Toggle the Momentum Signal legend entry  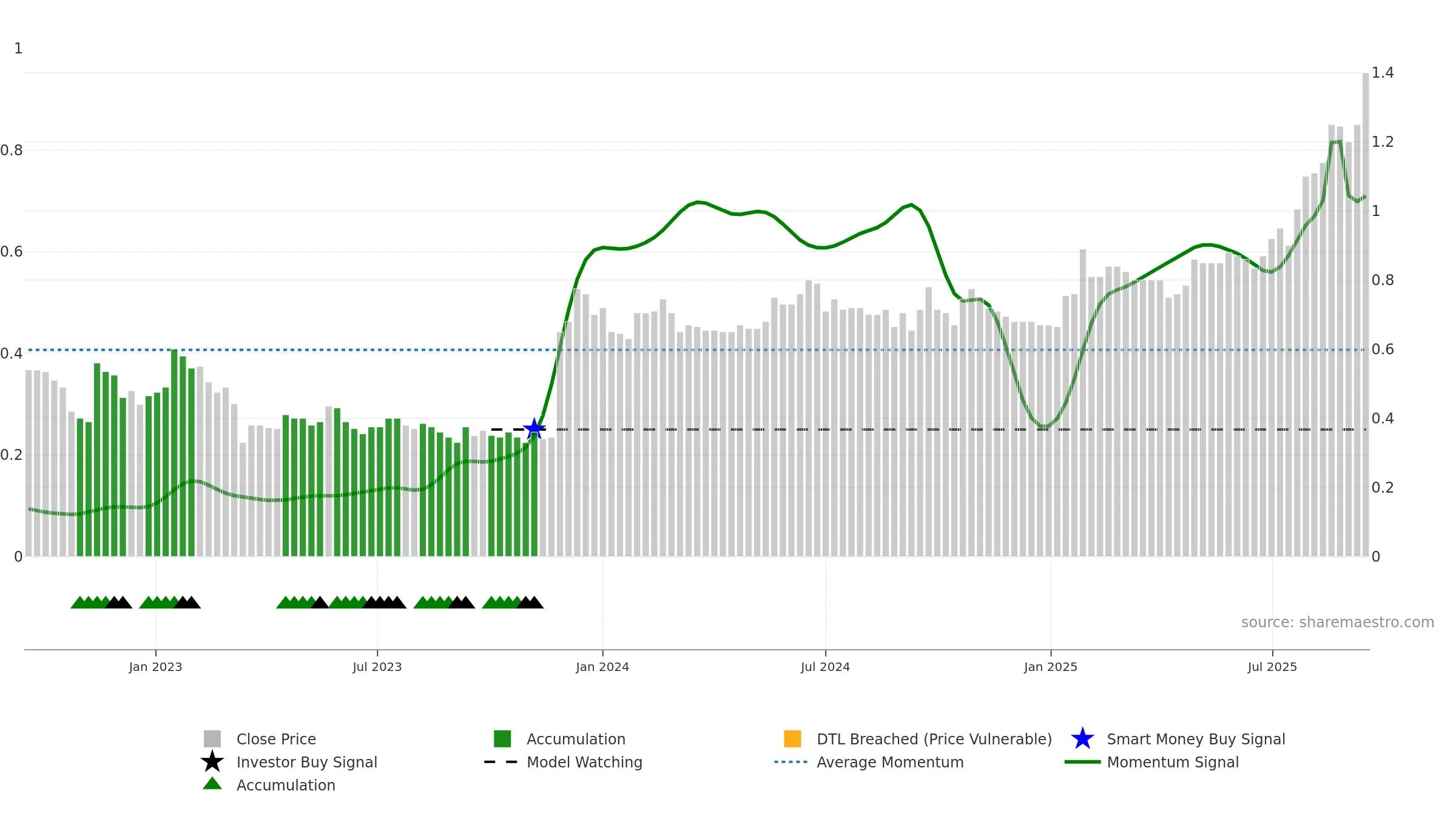tap(1173, 762)
